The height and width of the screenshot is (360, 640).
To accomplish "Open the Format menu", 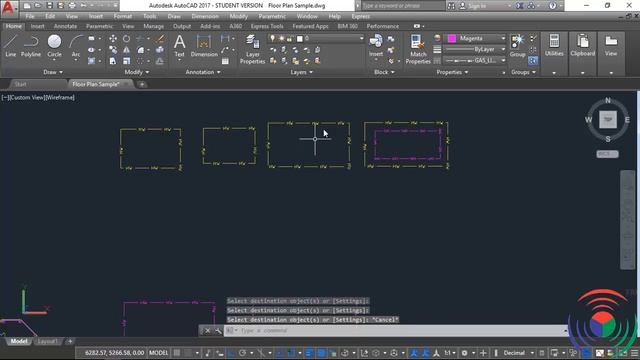I will click(122, 16).
